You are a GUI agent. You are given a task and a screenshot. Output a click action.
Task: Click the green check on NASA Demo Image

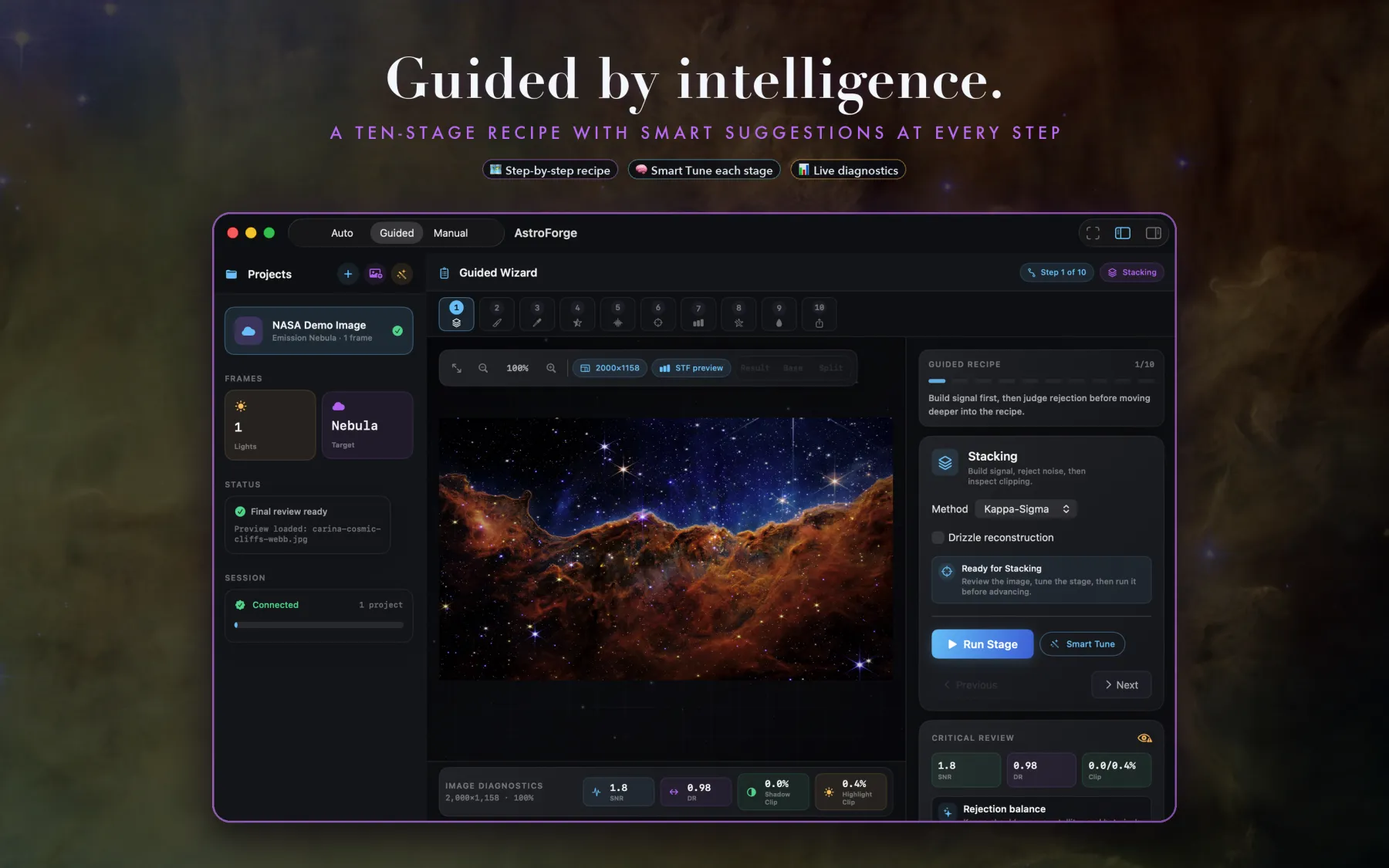pyautogui.click(x=397, y=331)
